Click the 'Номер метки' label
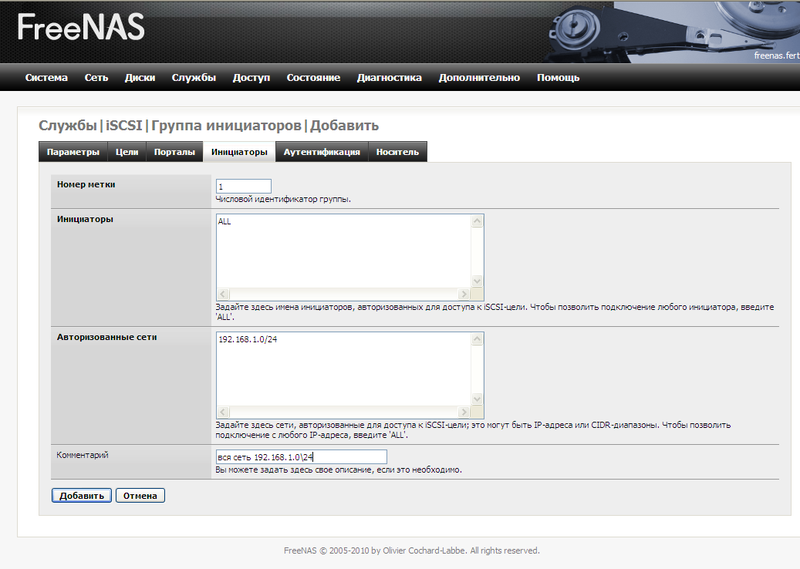The width and height of the screenshot is (800, 569). click(86, 184)
